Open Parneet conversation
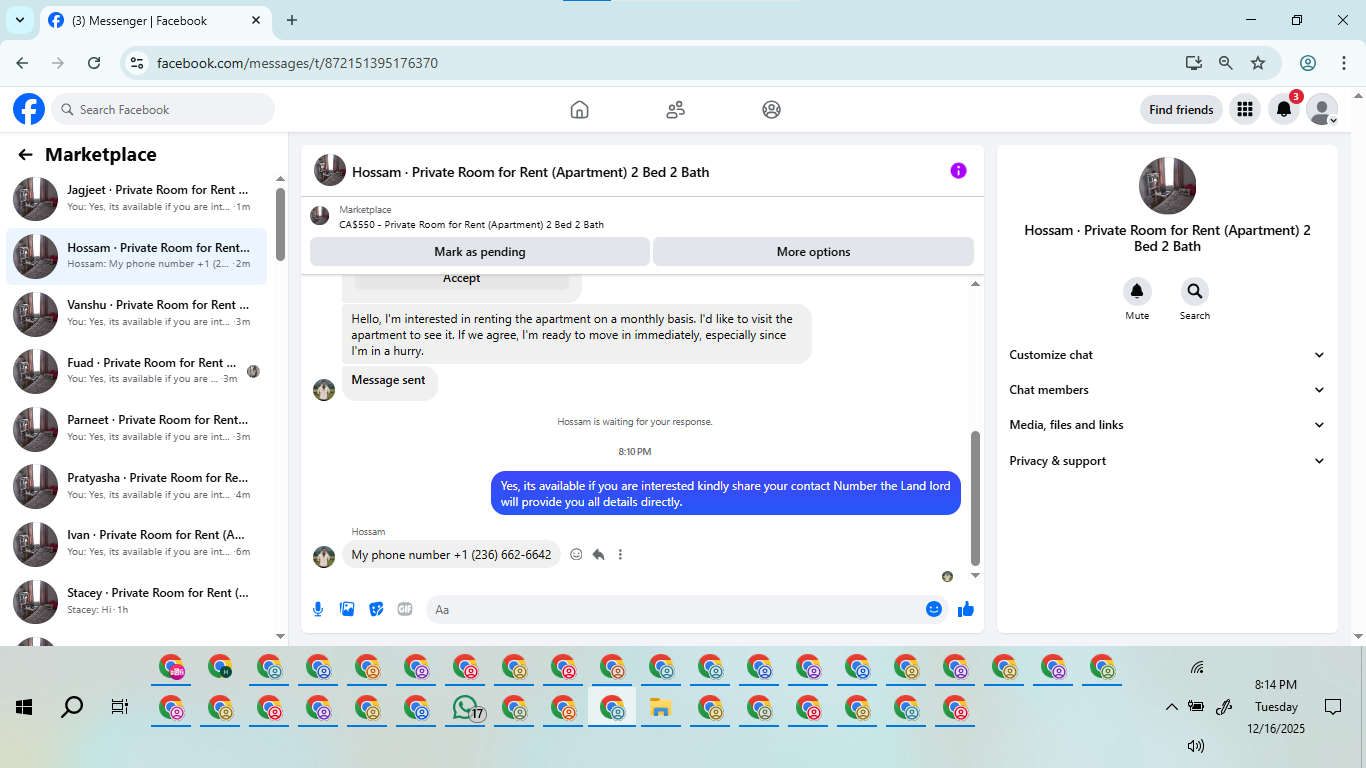1366x768 pixels. 137,428
